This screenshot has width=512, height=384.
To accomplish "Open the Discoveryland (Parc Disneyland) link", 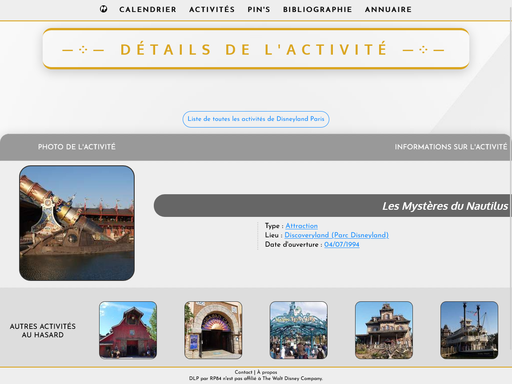I will [336, 235].
